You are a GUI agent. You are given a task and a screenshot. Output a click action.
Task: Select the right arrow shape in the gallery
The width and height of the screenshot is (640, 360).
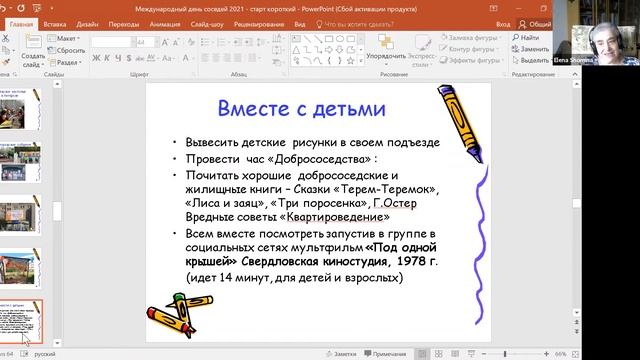click(329, 50)
